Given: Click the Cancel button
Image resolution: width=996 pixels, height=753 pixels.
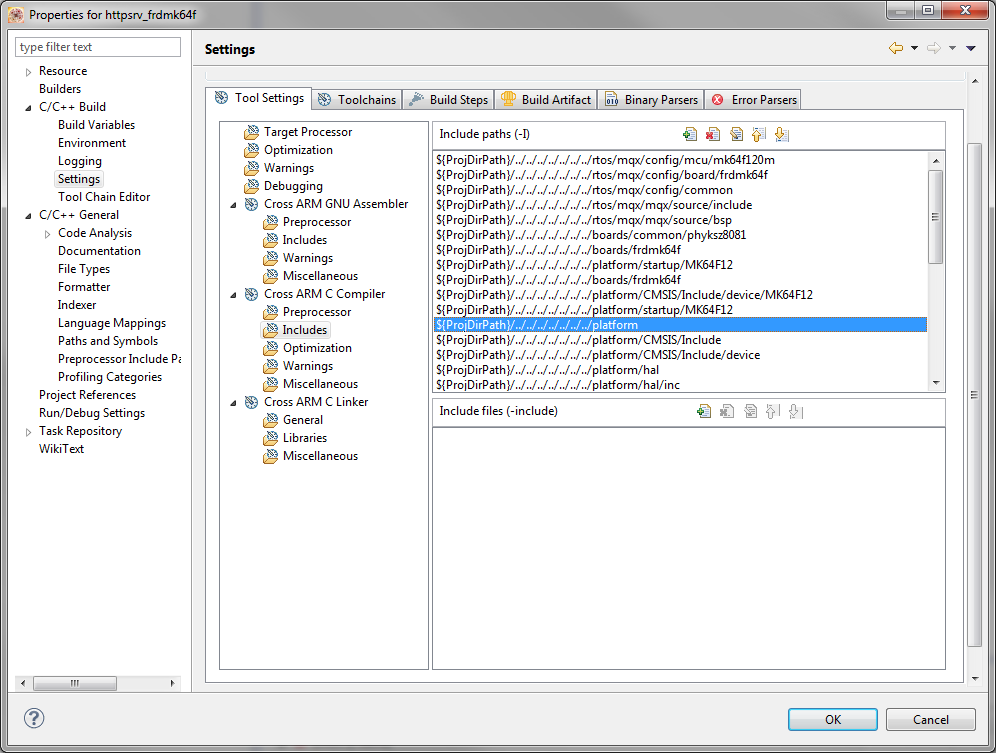Looking at the screenshot, I should pos(931,719).
